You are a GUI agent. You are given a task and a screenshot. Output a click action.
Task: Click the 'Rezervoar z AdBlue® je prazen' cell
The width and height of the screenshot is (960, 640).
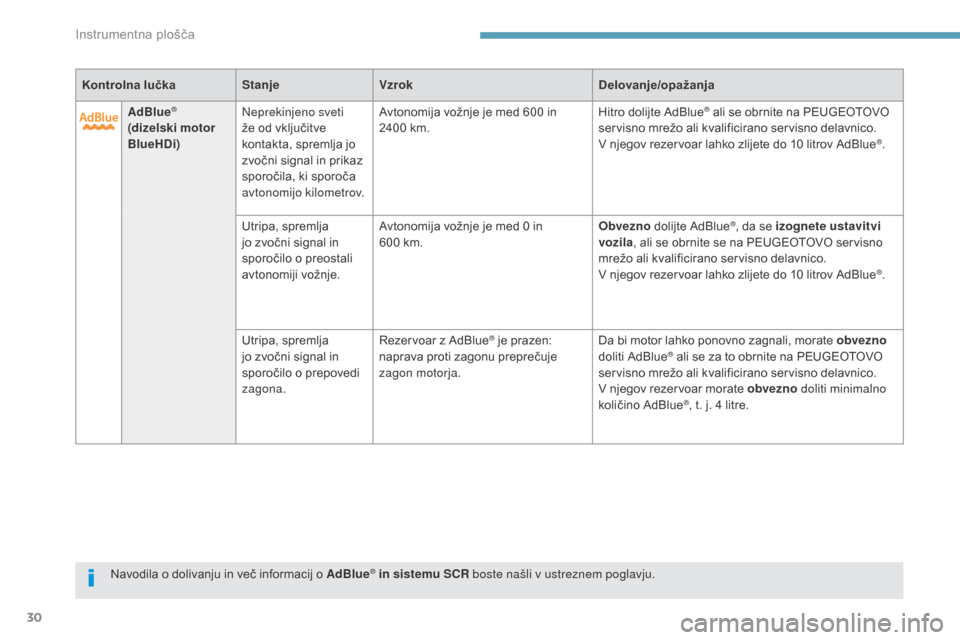[482, 386]
